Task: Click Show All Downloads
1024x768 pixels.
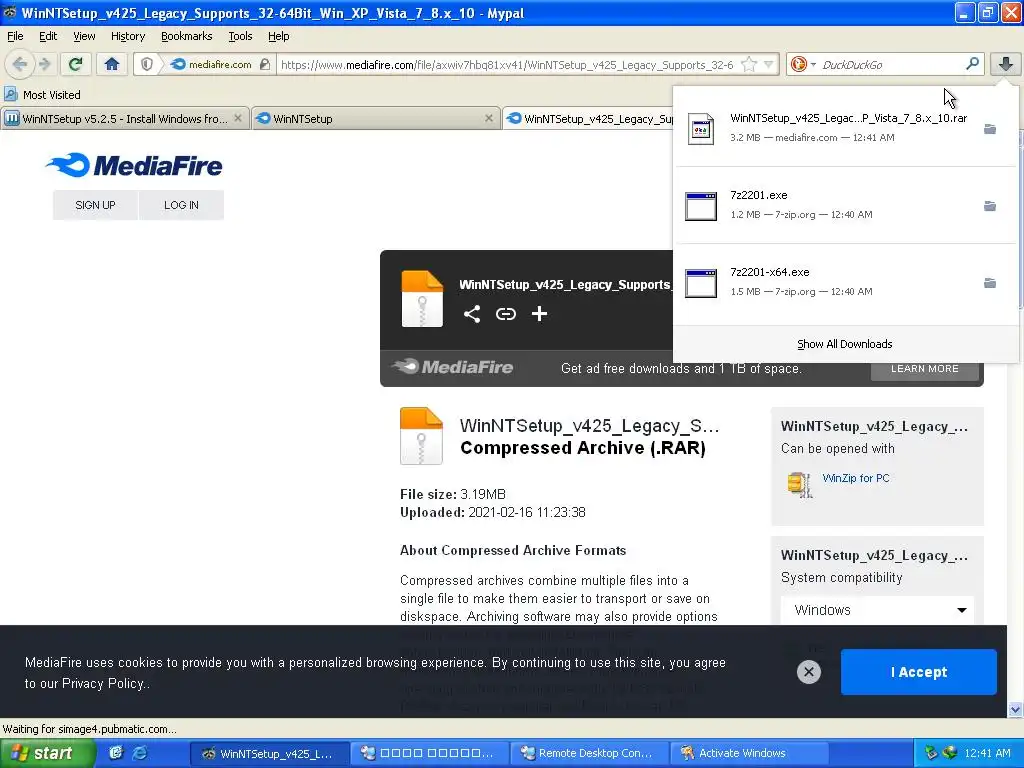Action: [844, 344]
